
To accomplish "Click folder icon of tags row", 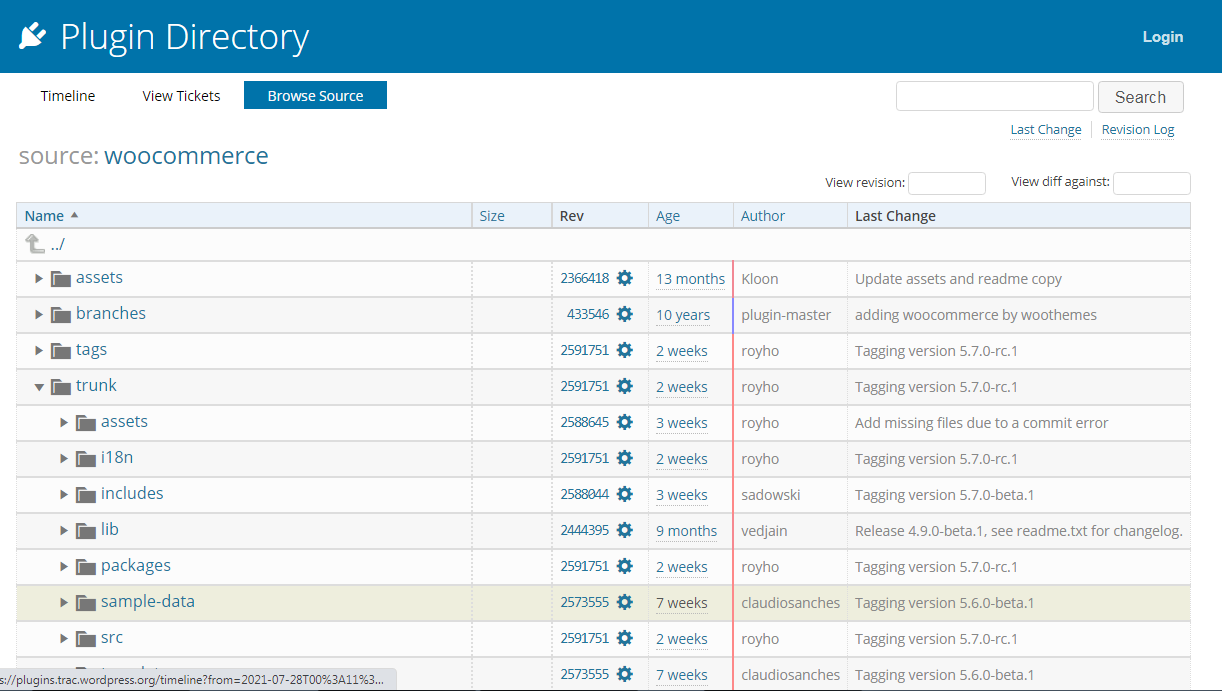I will click(61, 350).
